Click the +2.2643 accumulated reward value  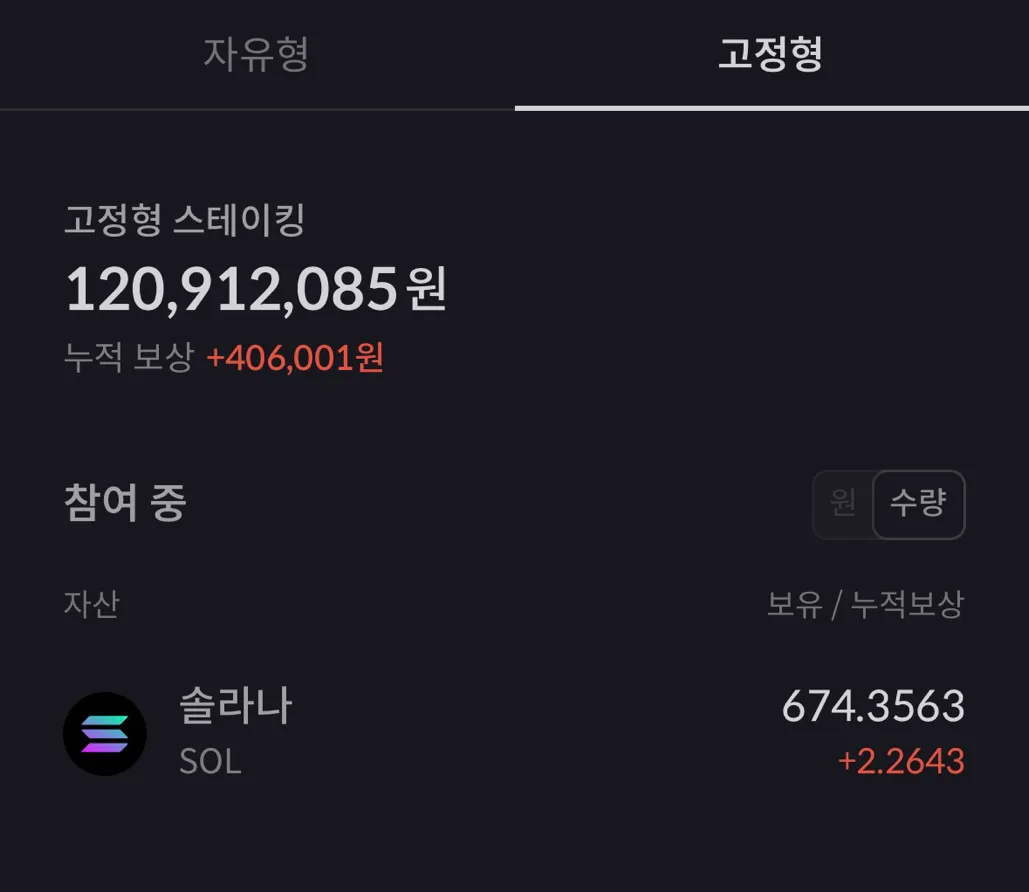point(900,761)
